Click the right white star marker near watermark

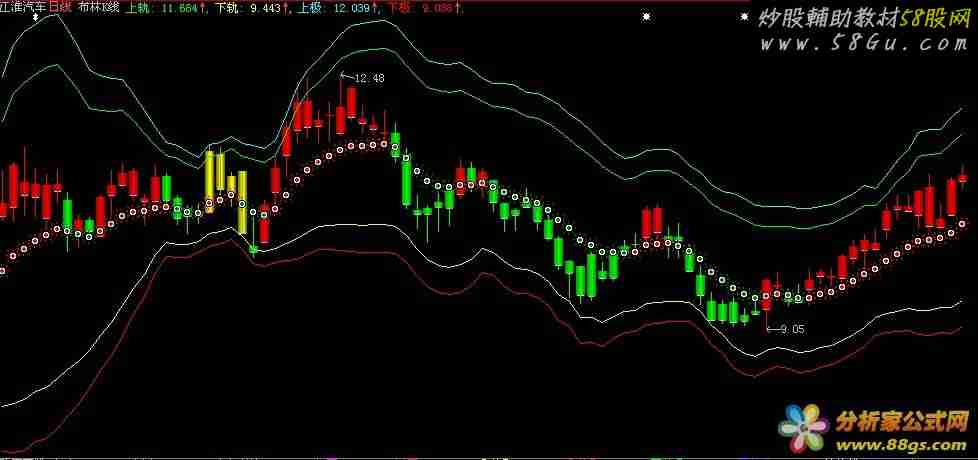743,17
